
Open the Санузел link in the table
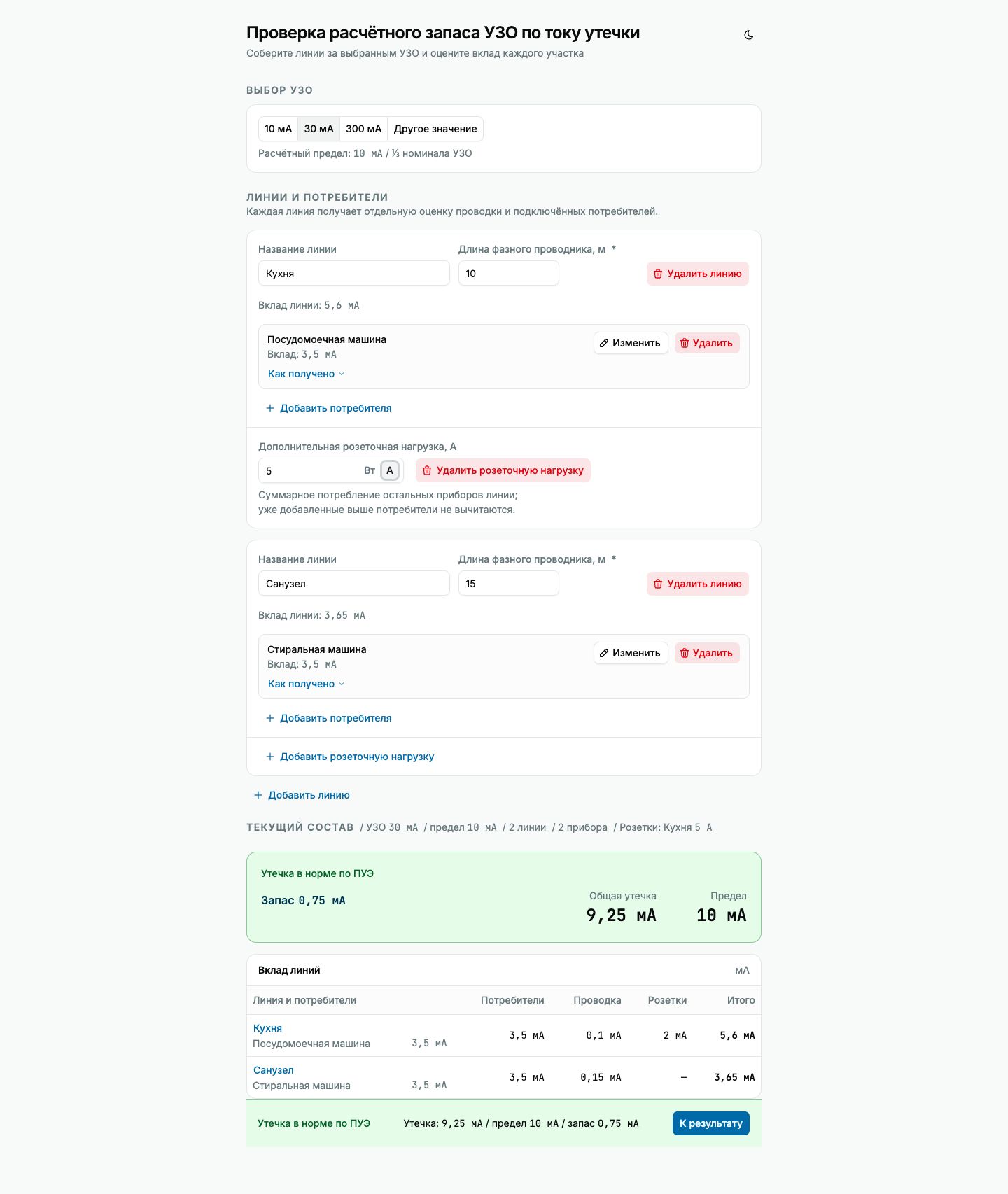pos(273,1070)
